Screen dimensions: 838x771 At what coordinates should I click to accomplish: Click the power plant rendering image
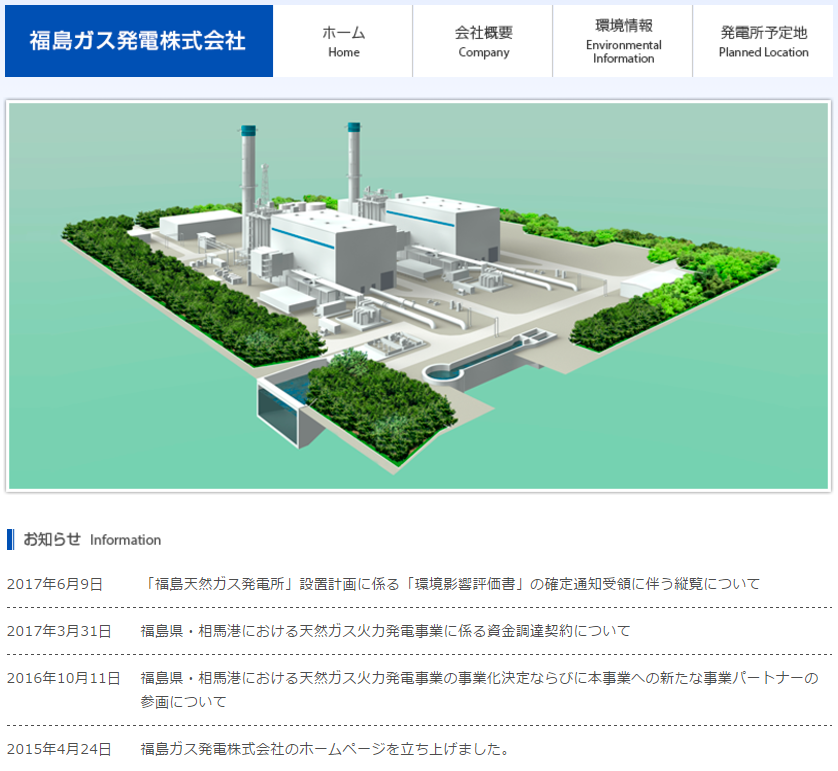click(x=418, y=296)
